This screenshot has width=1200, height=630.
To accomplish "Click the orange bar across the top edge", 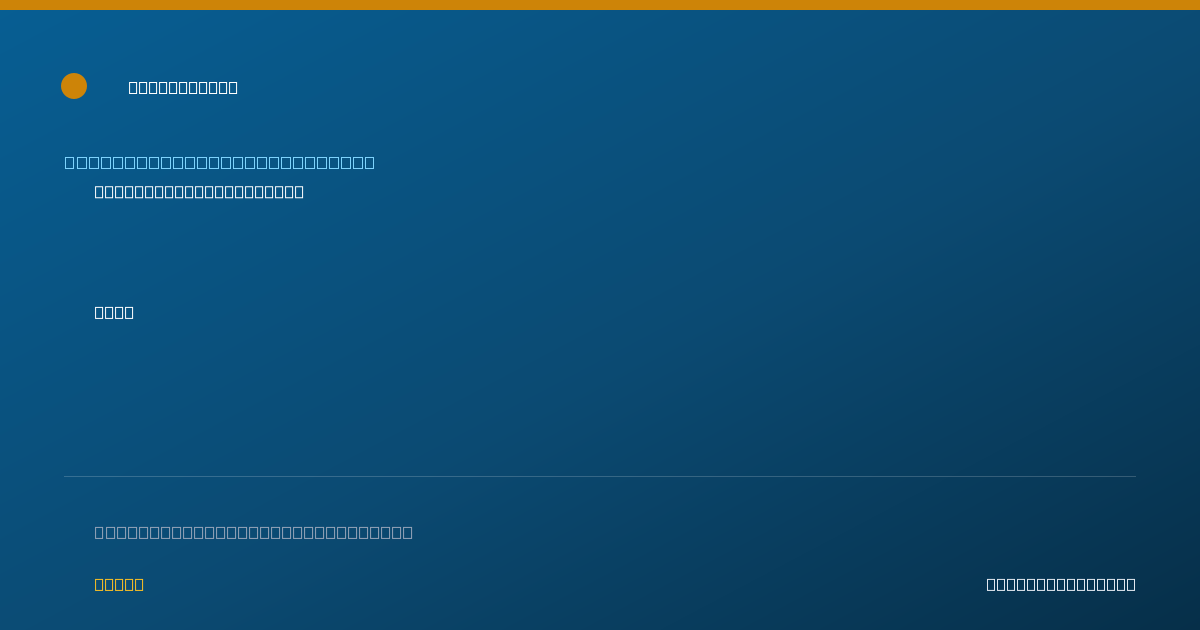I will [x=600, y=5].
